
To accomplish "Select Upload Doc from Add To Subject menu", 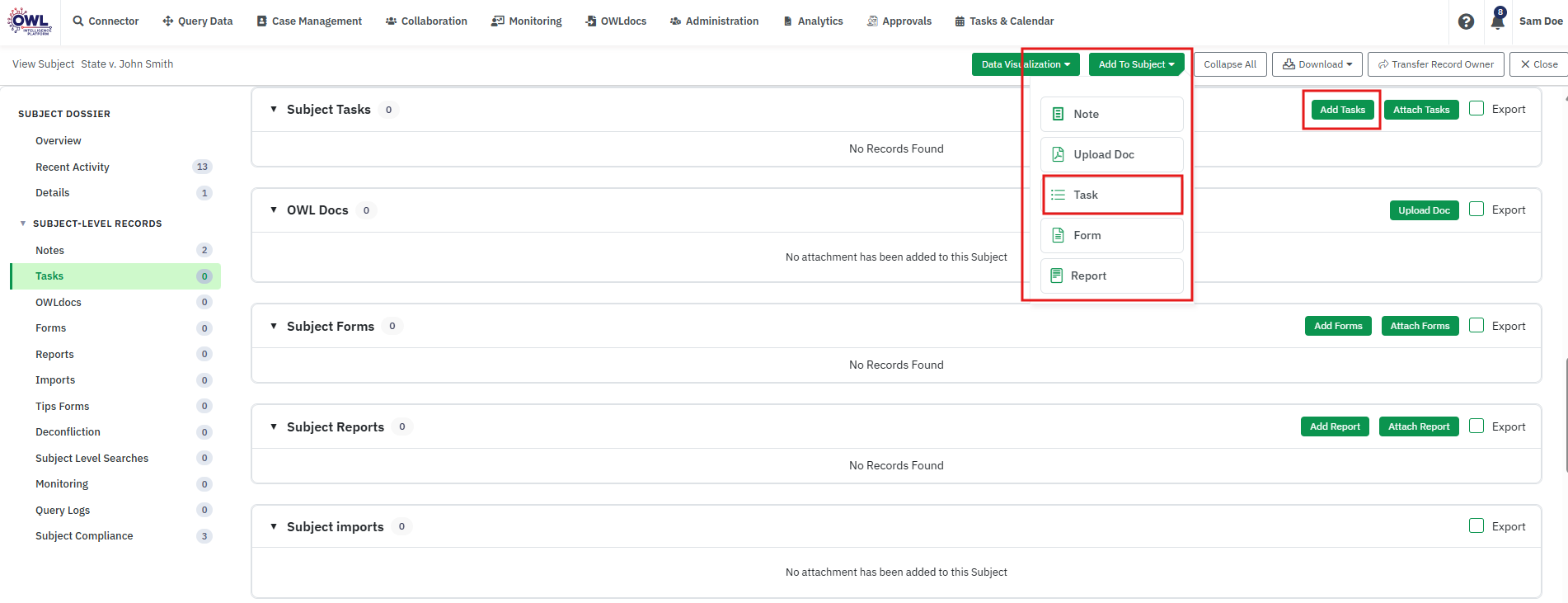I will [x=1111, y=154].
